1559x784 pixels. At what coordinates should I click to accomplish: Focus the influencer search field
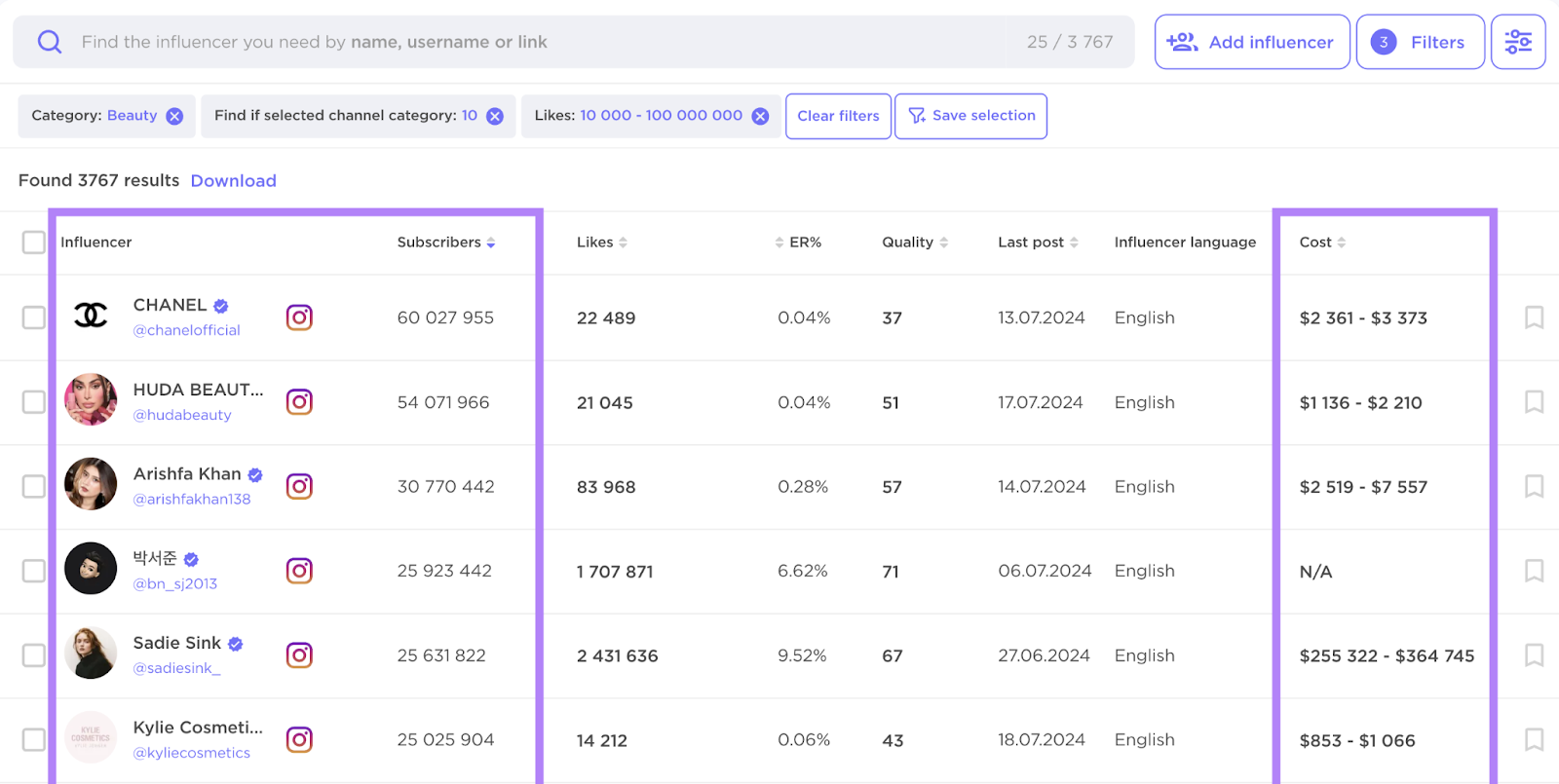coord(536,42)
